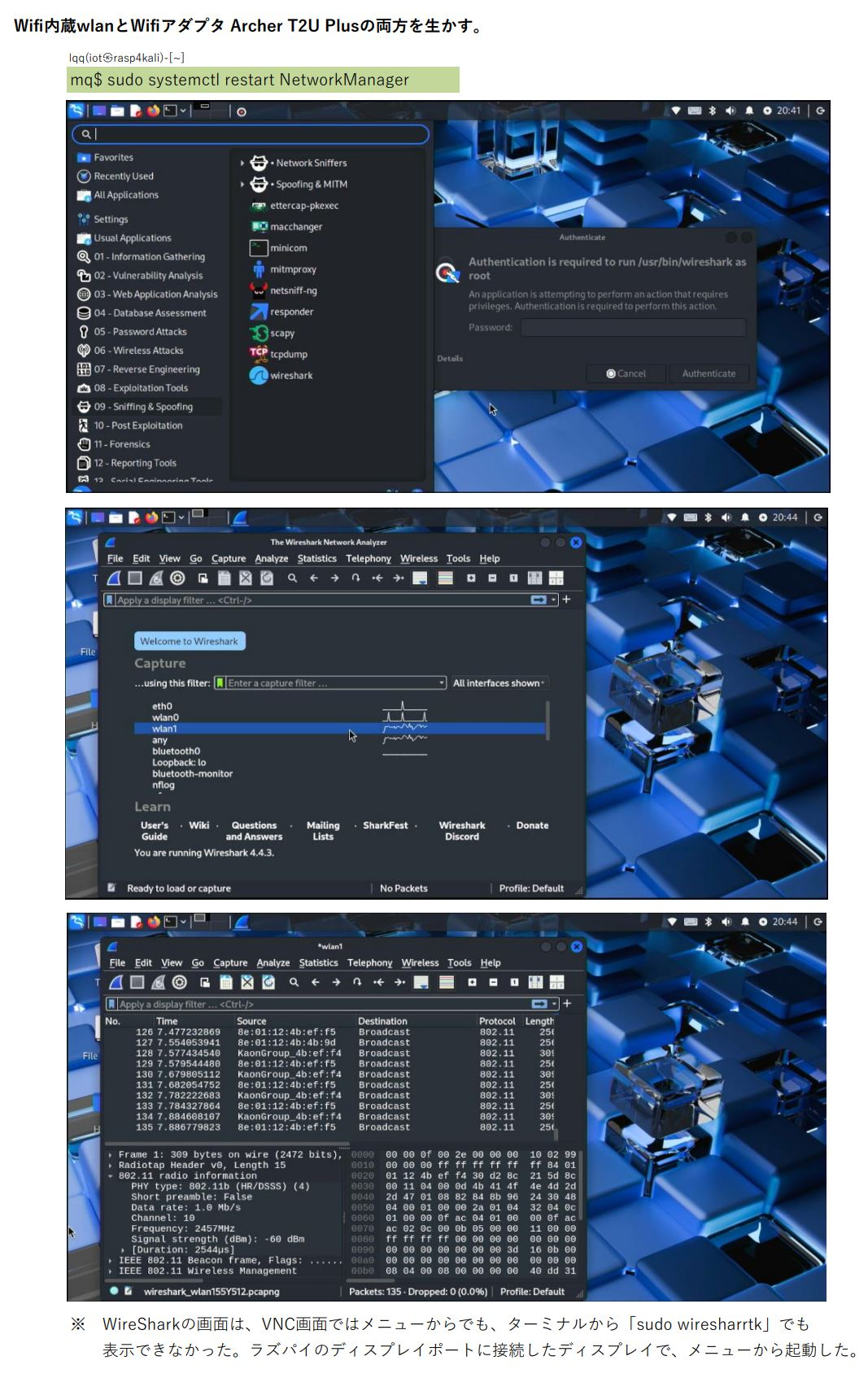Expand IEEE 802.11 Wireless Management row

(111, 1271)
